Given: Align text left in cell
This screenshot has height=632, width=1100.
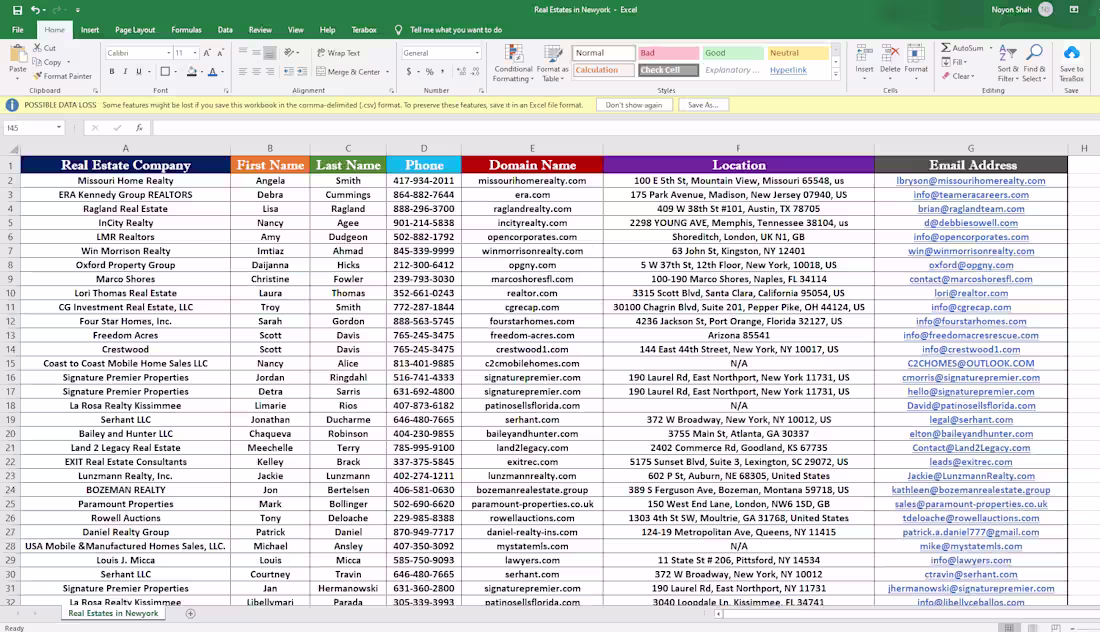Looking at the screenshot, I should coord(243,72).
